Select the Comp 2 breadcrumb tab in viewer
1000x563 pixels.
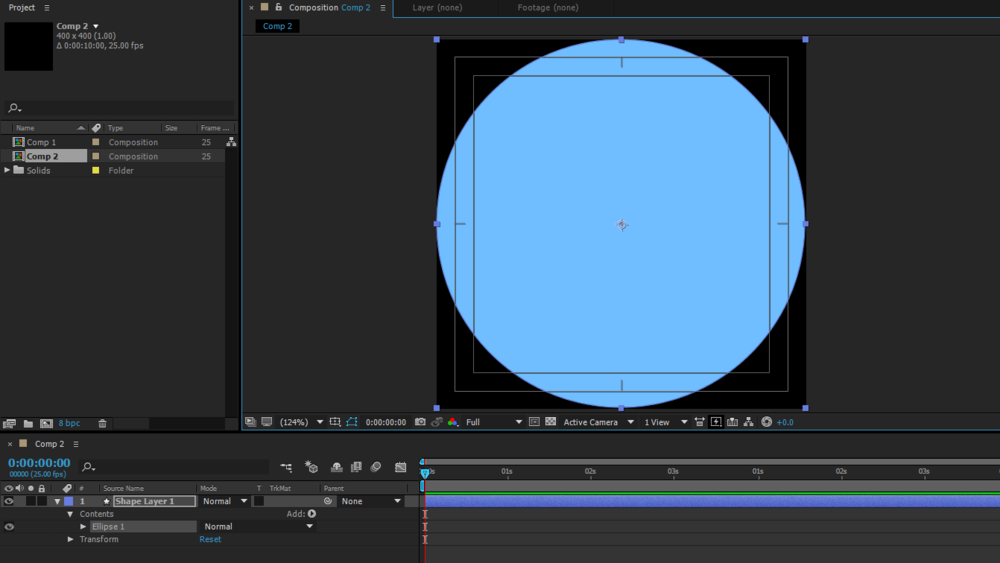click(277, 26)
